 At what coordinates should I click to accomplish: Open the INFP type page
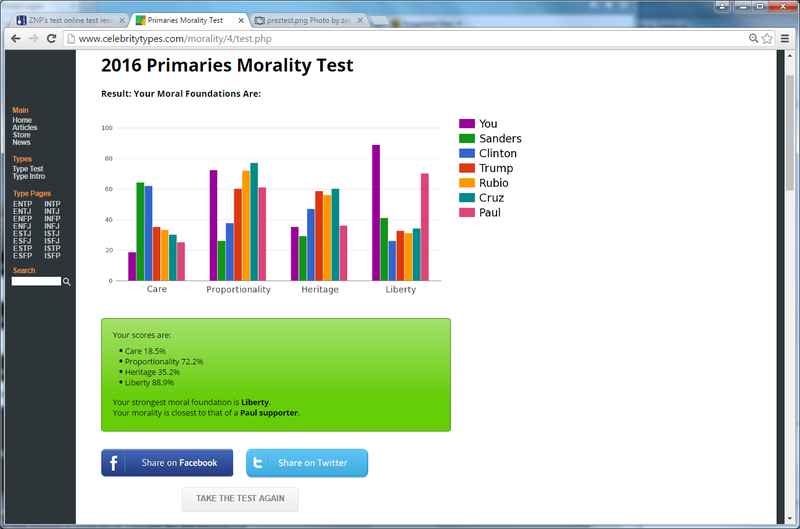click(x=52, y=219)
